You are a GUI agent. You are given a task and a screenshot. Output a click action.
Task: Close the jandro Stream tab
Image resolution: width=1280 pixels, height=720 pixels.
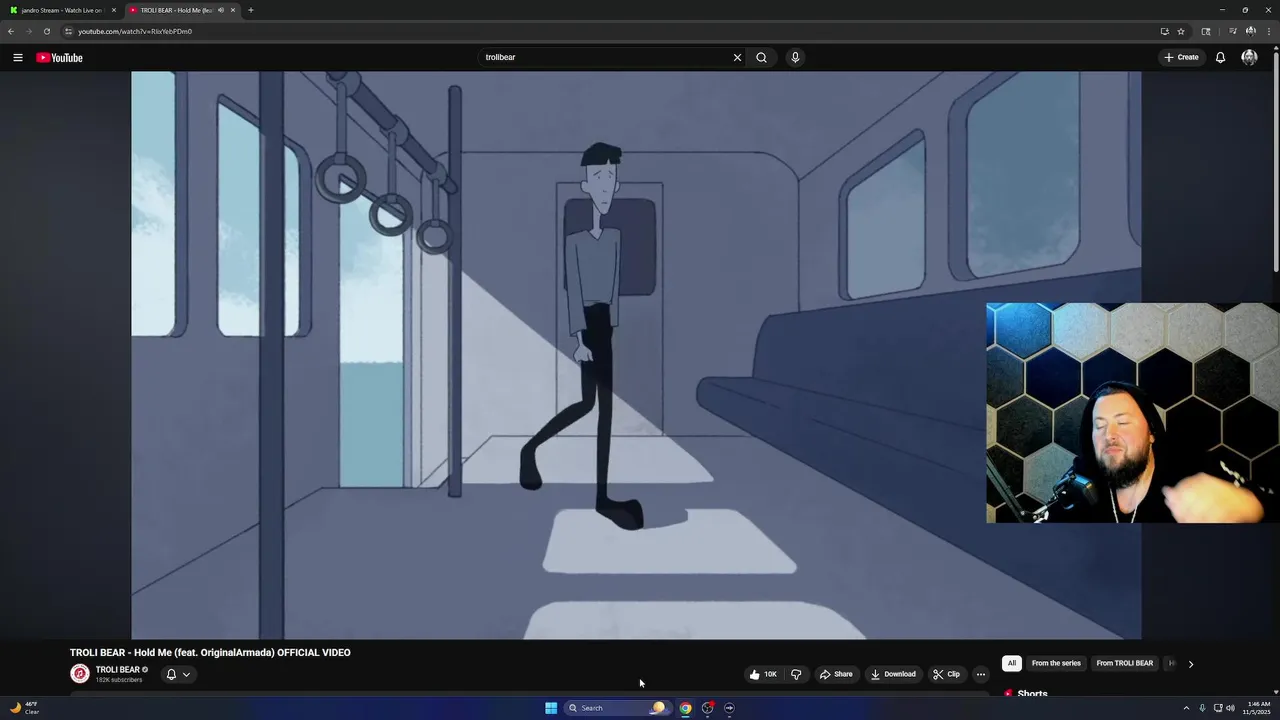(114, 10)
